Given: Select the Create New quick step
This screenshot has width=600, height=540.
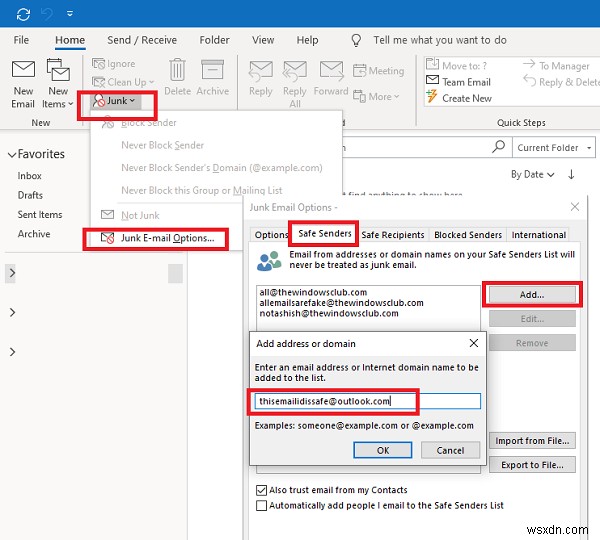Looking at the screenshot, I should [x=459, y=98].
